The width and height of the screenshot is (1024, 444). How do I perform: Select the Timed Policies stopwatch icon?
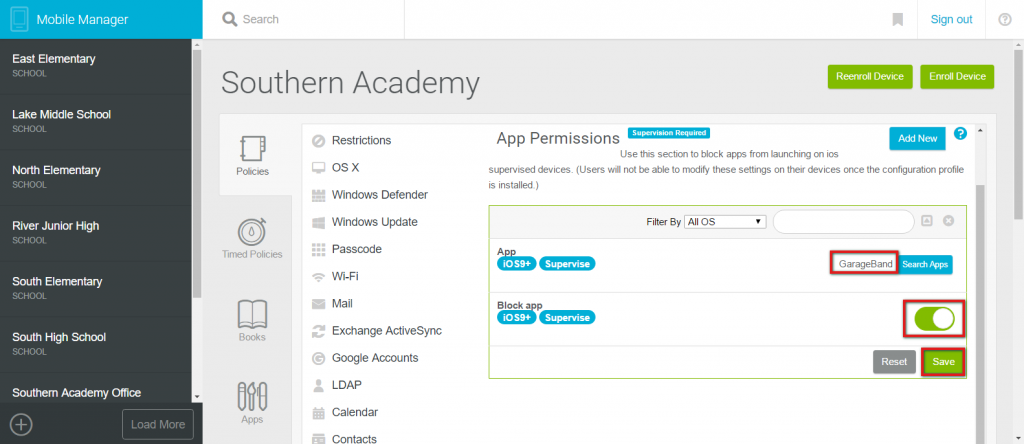coord(252,231)
